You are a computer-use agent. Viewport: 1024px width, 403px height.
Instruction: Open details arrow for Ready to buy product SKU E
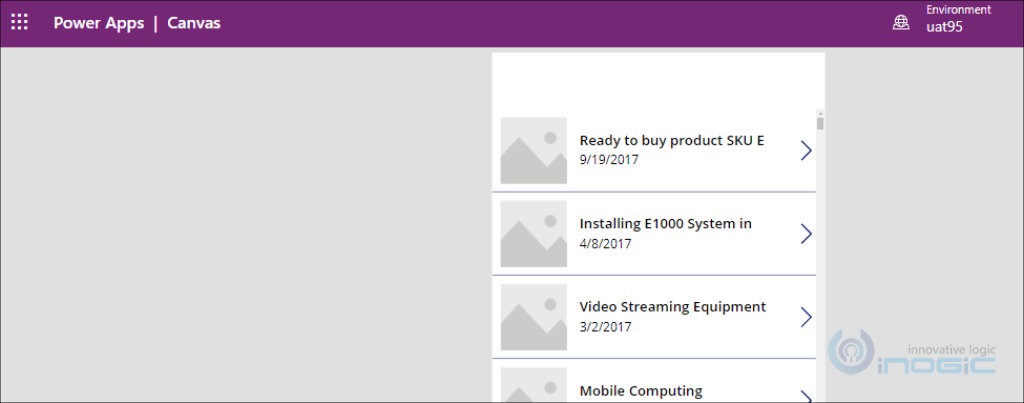click(x=807, y=151)
